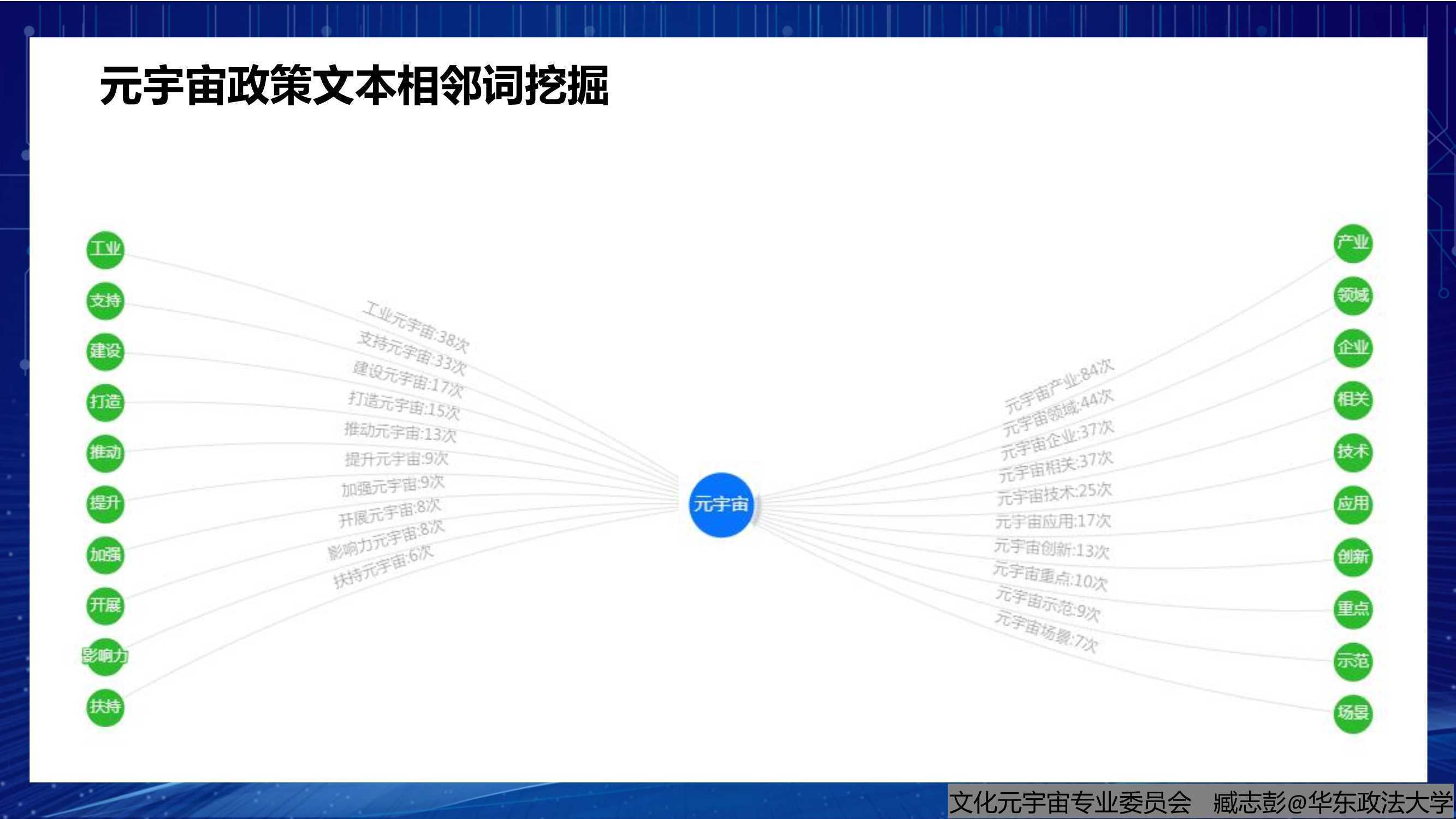The image size is (1456, 819).
Task: Click the edge label 元宇宙示范:9次
Action: (x=1048, y=604)
